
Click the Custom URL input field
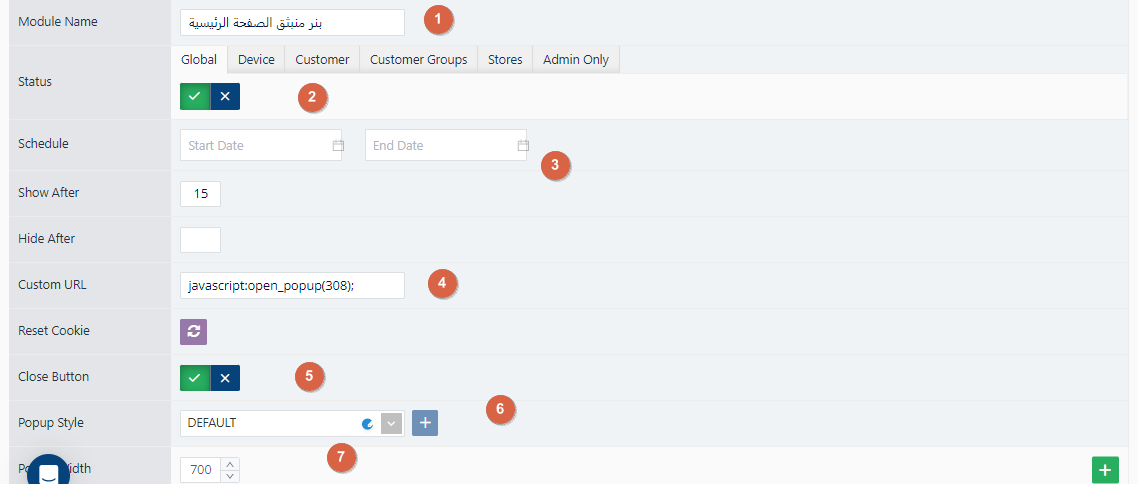pos(292,285)
